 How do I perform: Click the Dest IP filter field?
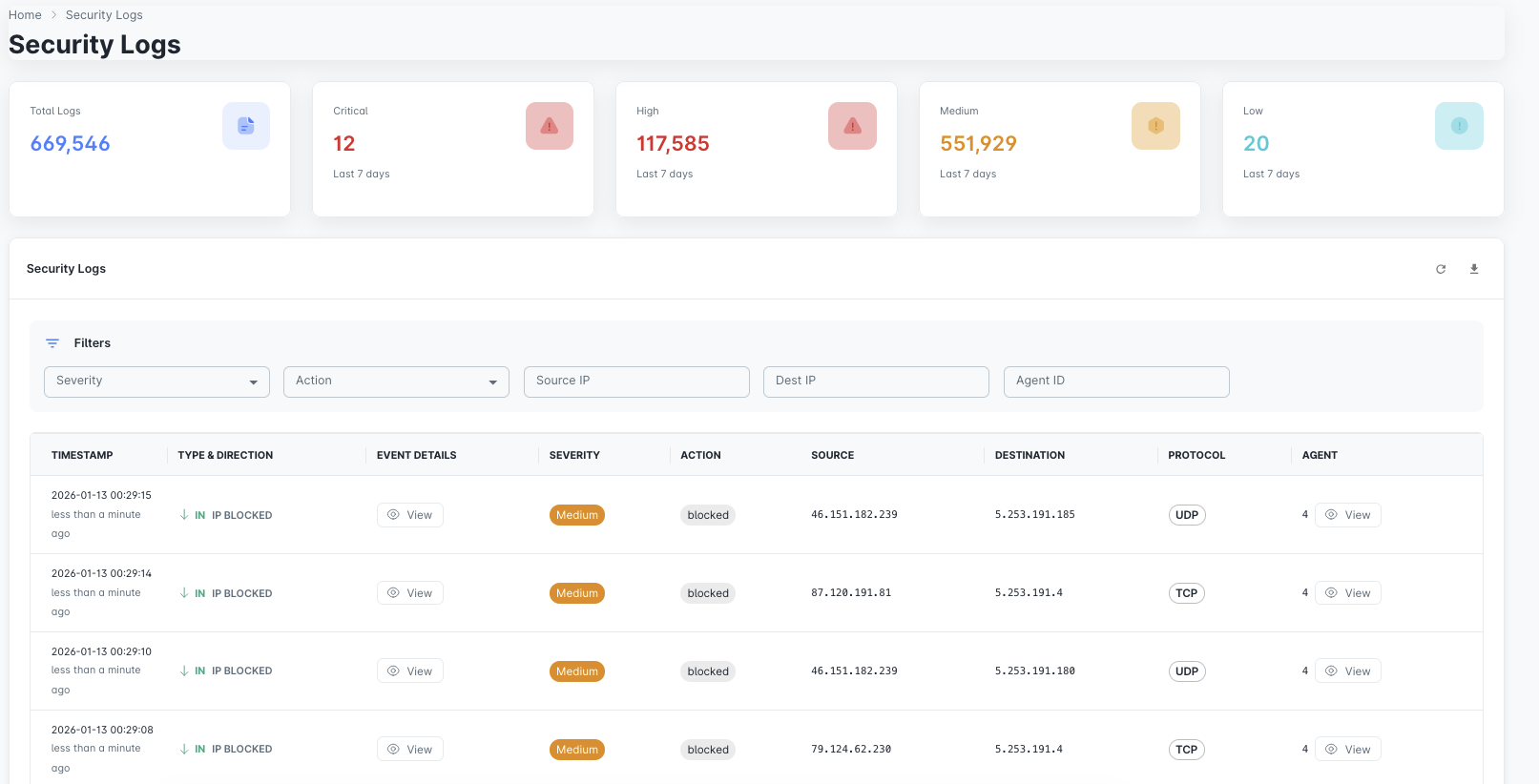pos(876,382)
